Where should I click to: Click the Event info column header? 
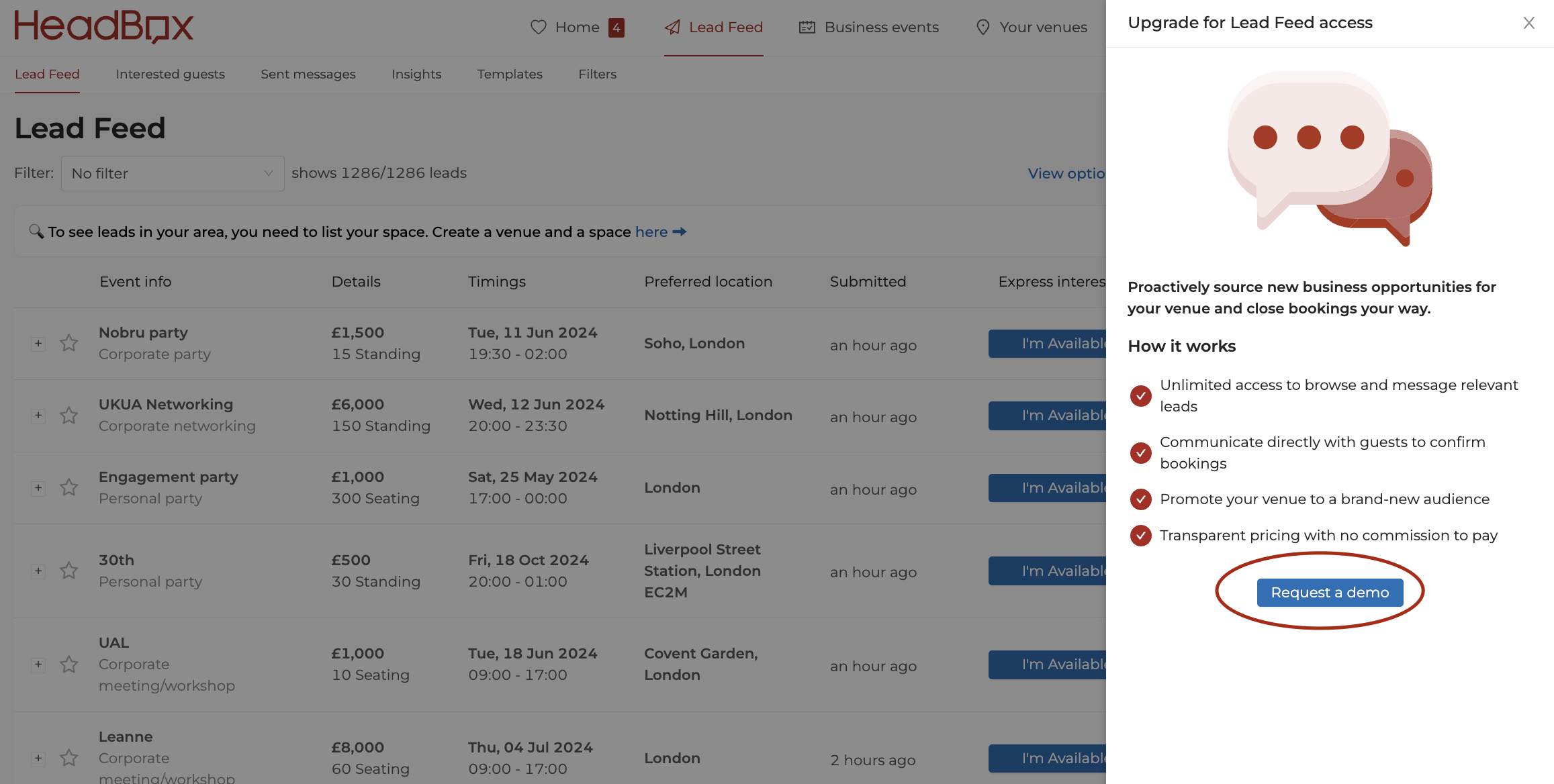(x=136, y=282)
